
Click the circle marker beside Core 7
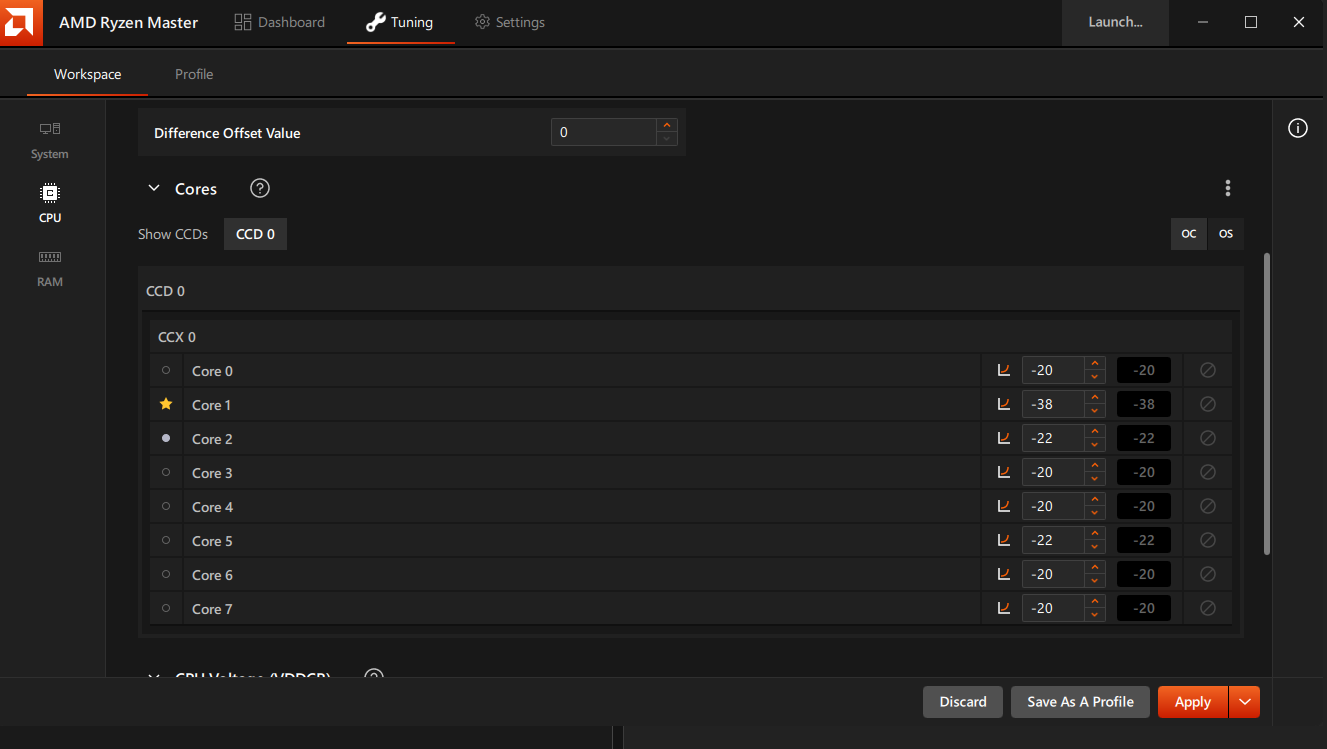click(x=166, y=608)
